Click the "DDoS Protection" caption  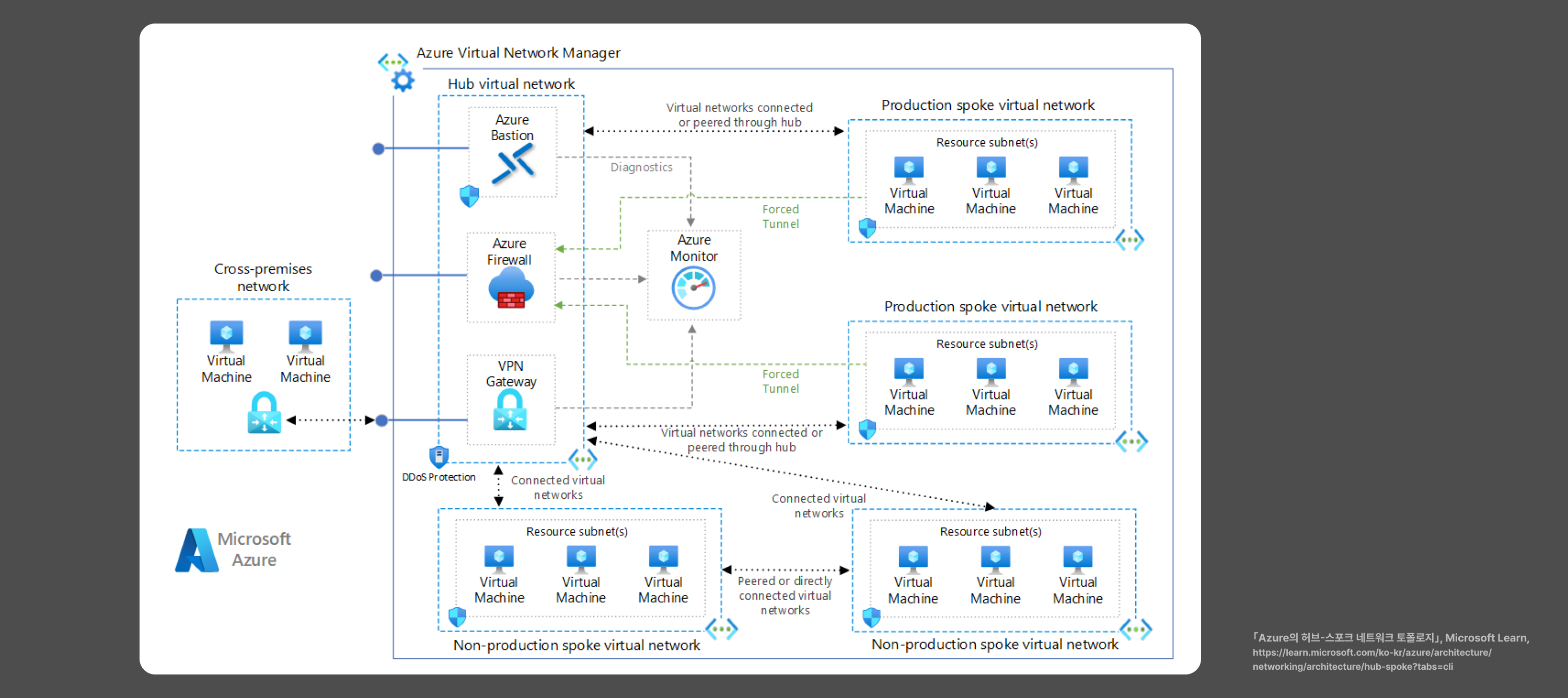[439, 477]
